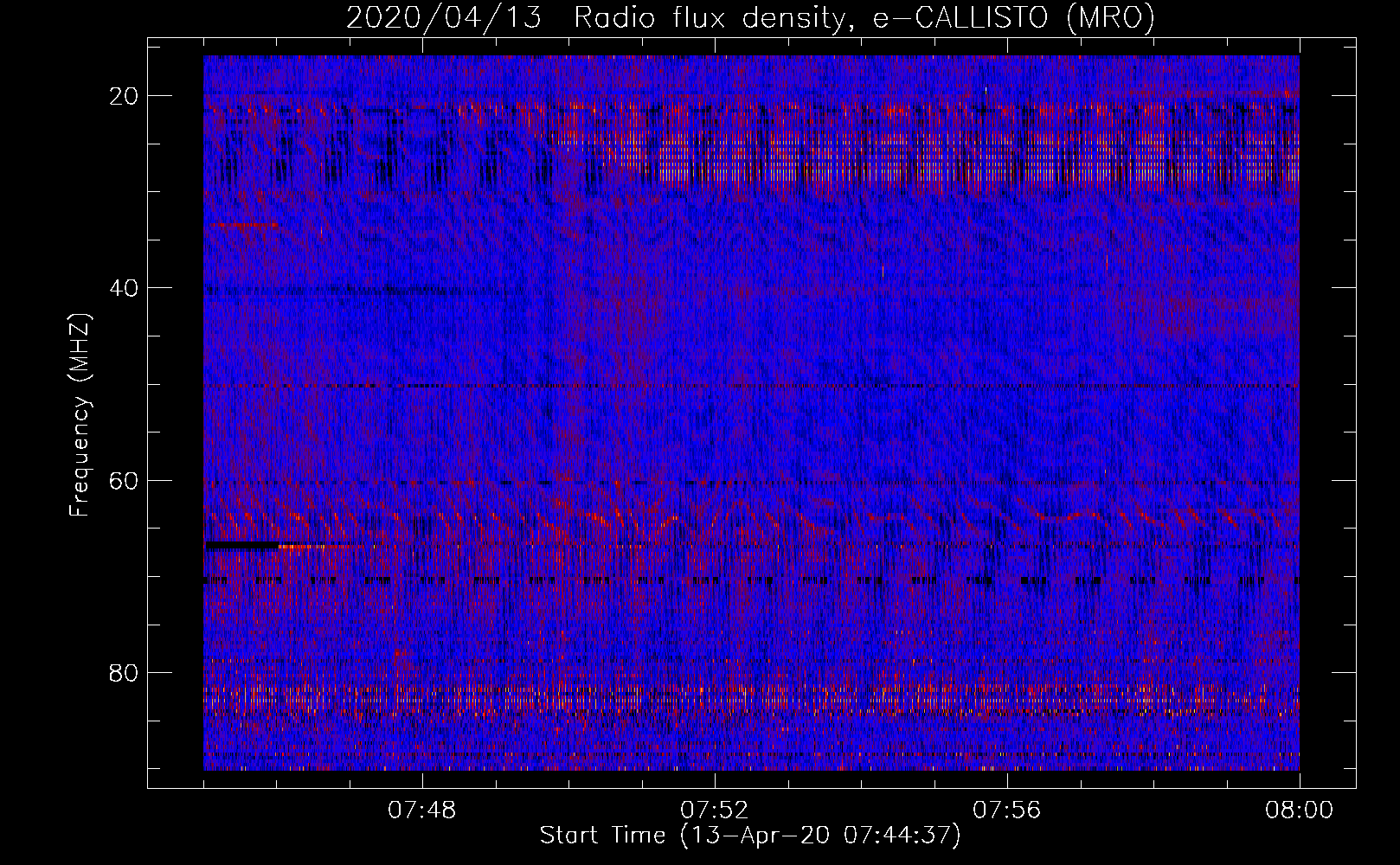Click the plot title 'Radio flux density, e-CALLISTO (MRO)'
The height and width of the screenshot is (865, 1400).
[x=864, y=17]
